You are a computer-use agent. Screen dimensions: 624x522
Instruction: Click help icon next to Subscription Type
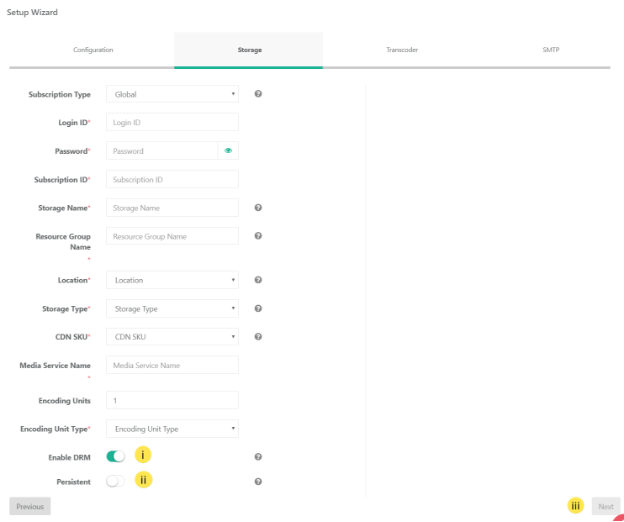(x=258, y=94)
